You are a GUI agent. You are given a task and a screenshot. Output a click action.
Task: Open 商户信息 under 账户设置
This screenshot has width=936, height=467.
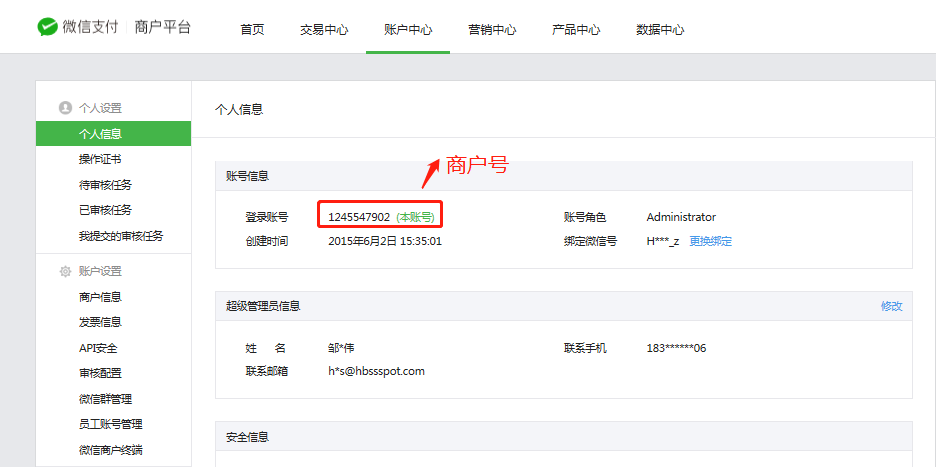(100, 297)
